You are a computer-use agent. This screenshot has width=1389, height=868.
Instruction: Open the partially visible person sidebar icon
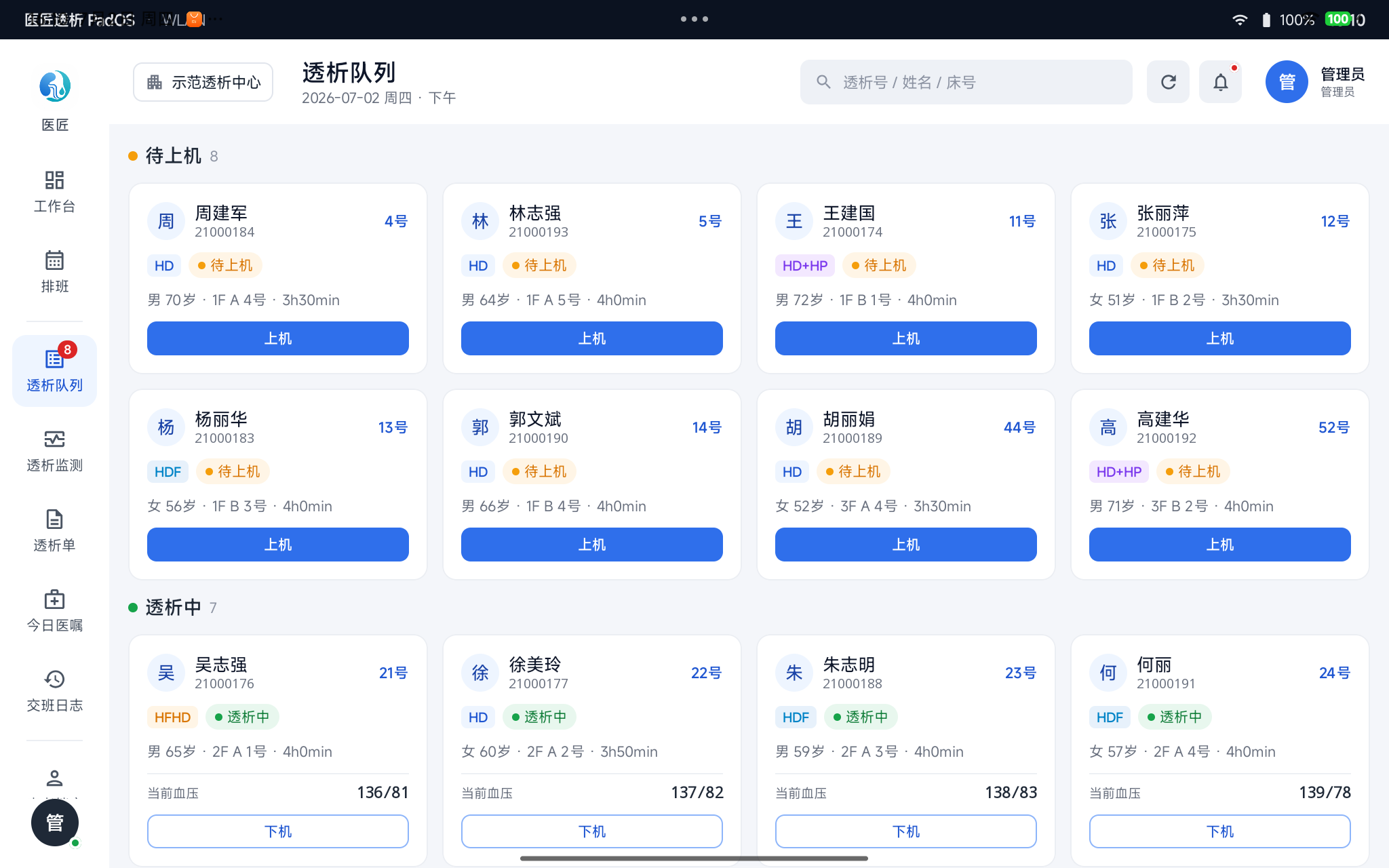click(x=54, y=778)
